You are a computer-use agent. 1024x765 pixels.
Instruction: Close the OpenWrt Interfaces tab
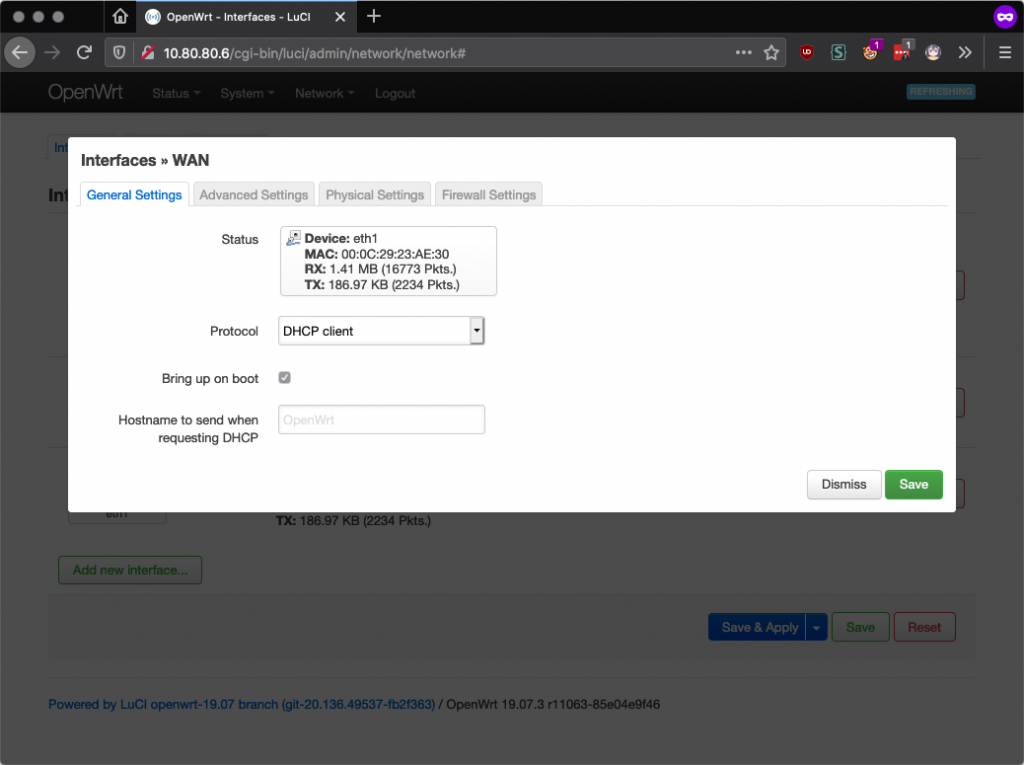click(340, 17)
